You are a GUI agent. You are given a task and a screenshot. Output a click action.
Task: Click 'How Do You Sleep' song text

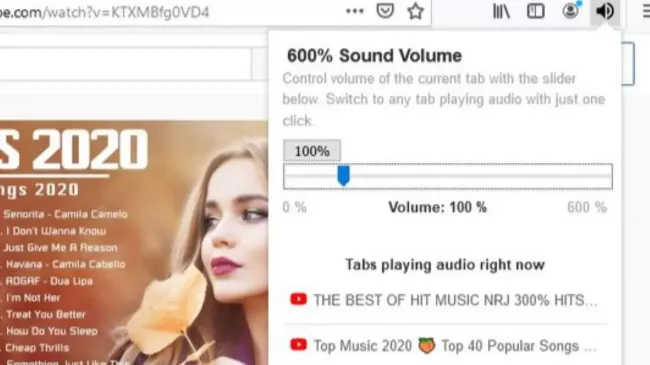point(52,331)
